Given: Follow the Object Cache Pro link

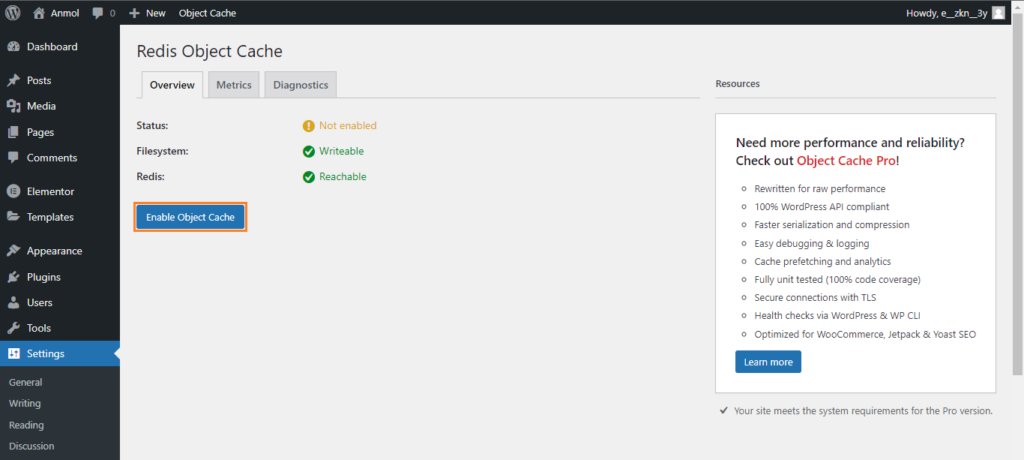Looking at the screenshot, I should click(x=846, y=161).
